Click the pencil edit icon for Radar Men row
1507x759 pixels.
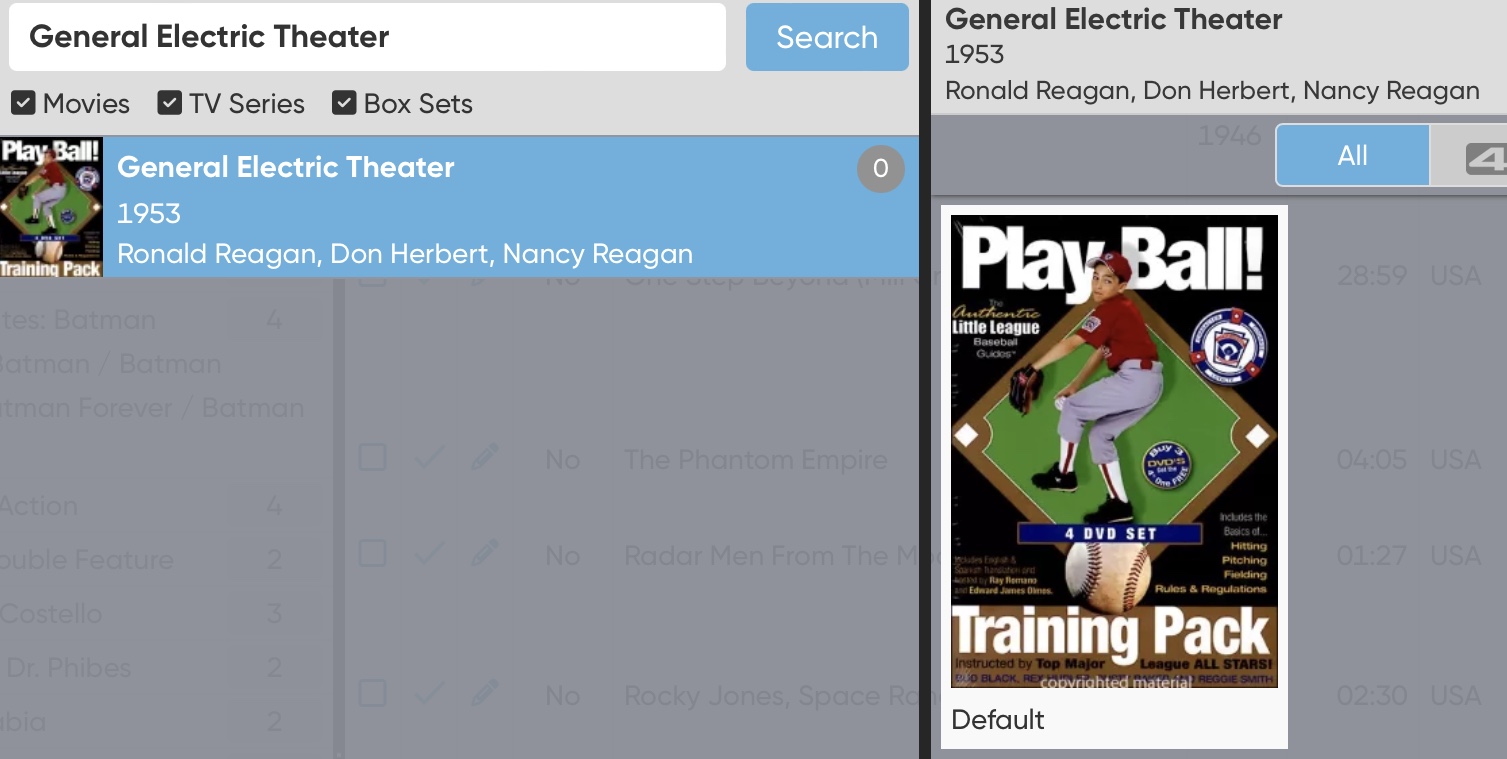[x=485, y=552]
